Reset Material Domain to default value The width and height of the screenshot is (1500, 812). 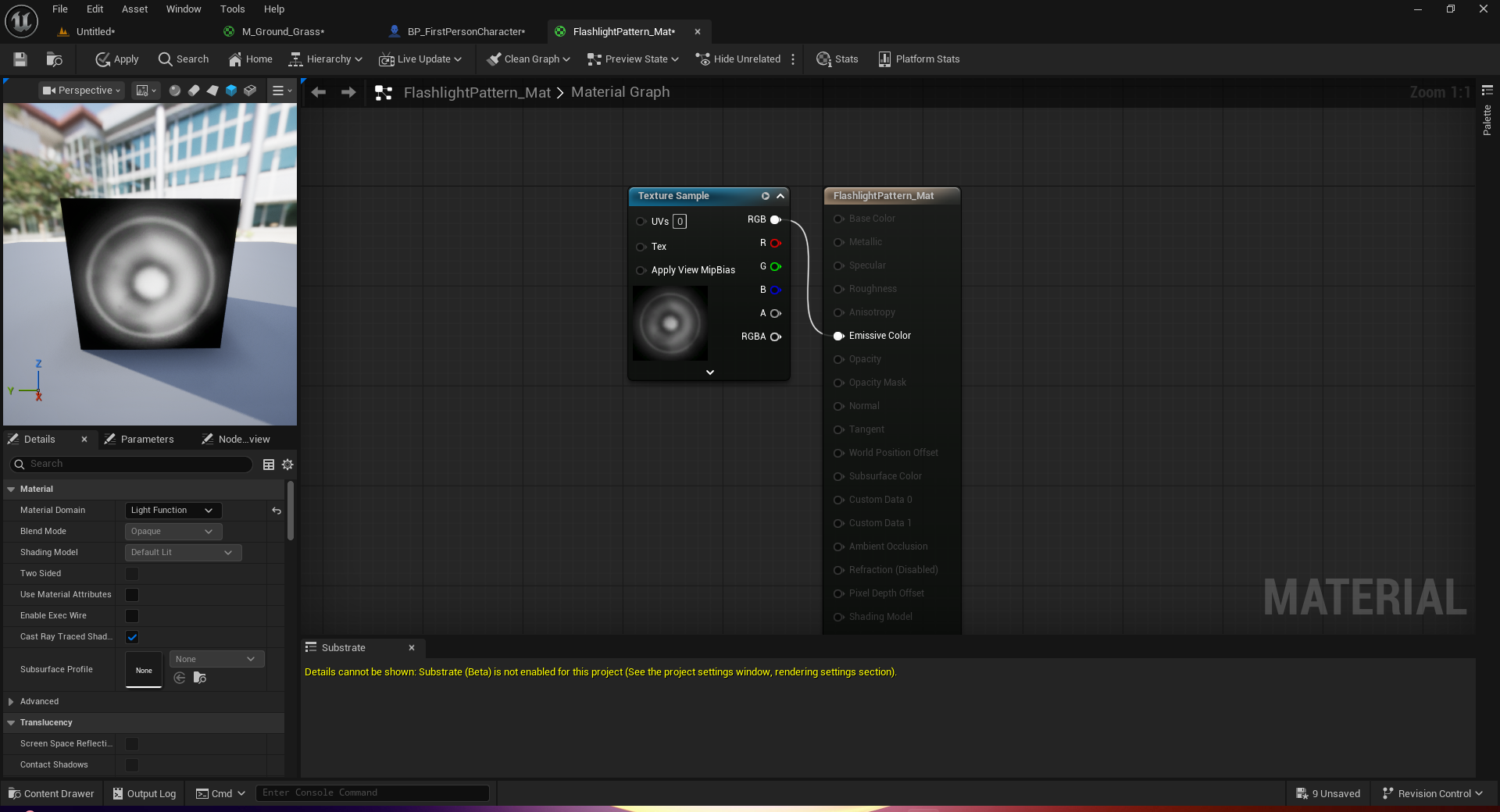pos(277,511)
